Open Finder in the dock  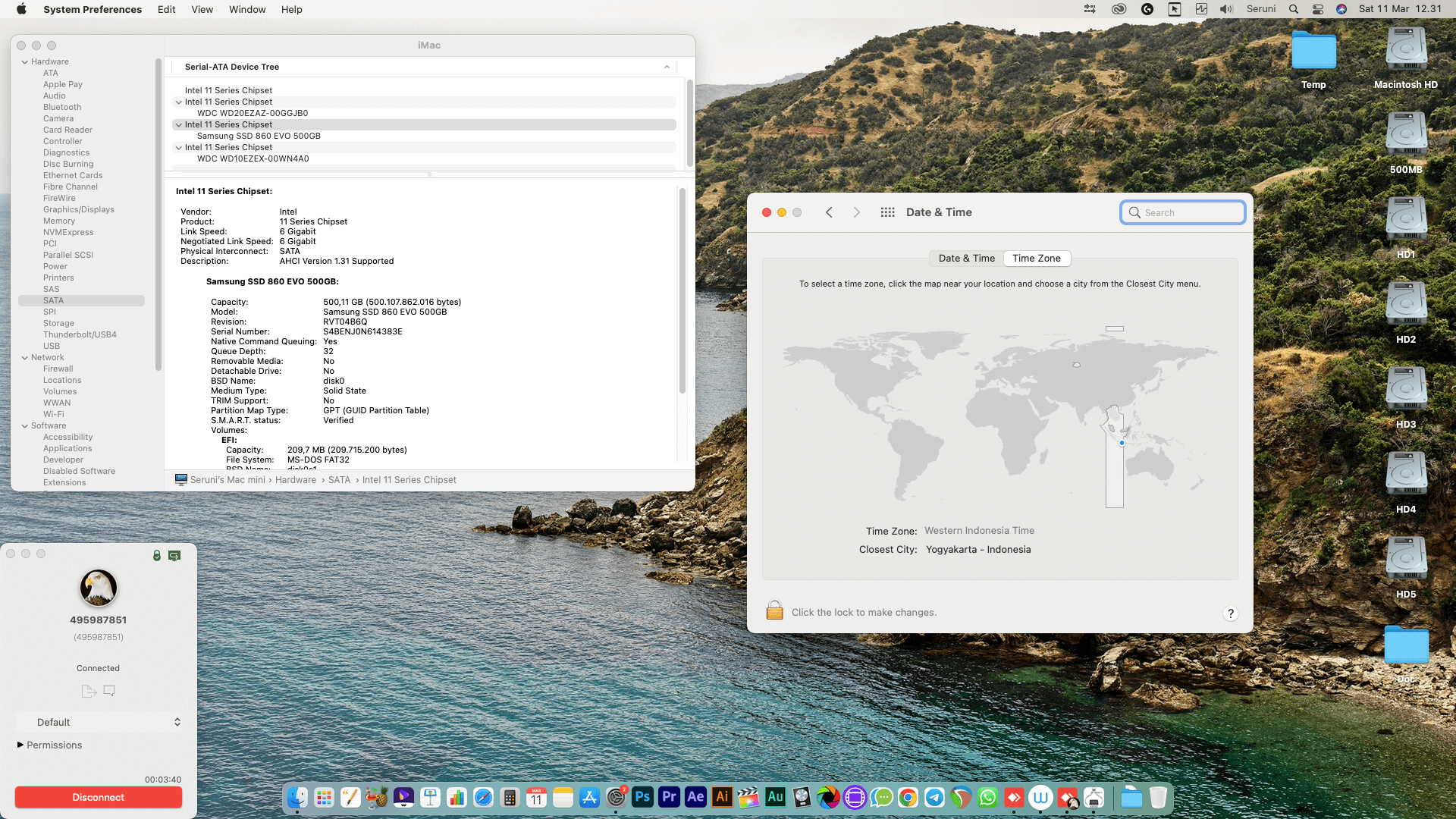297,797
